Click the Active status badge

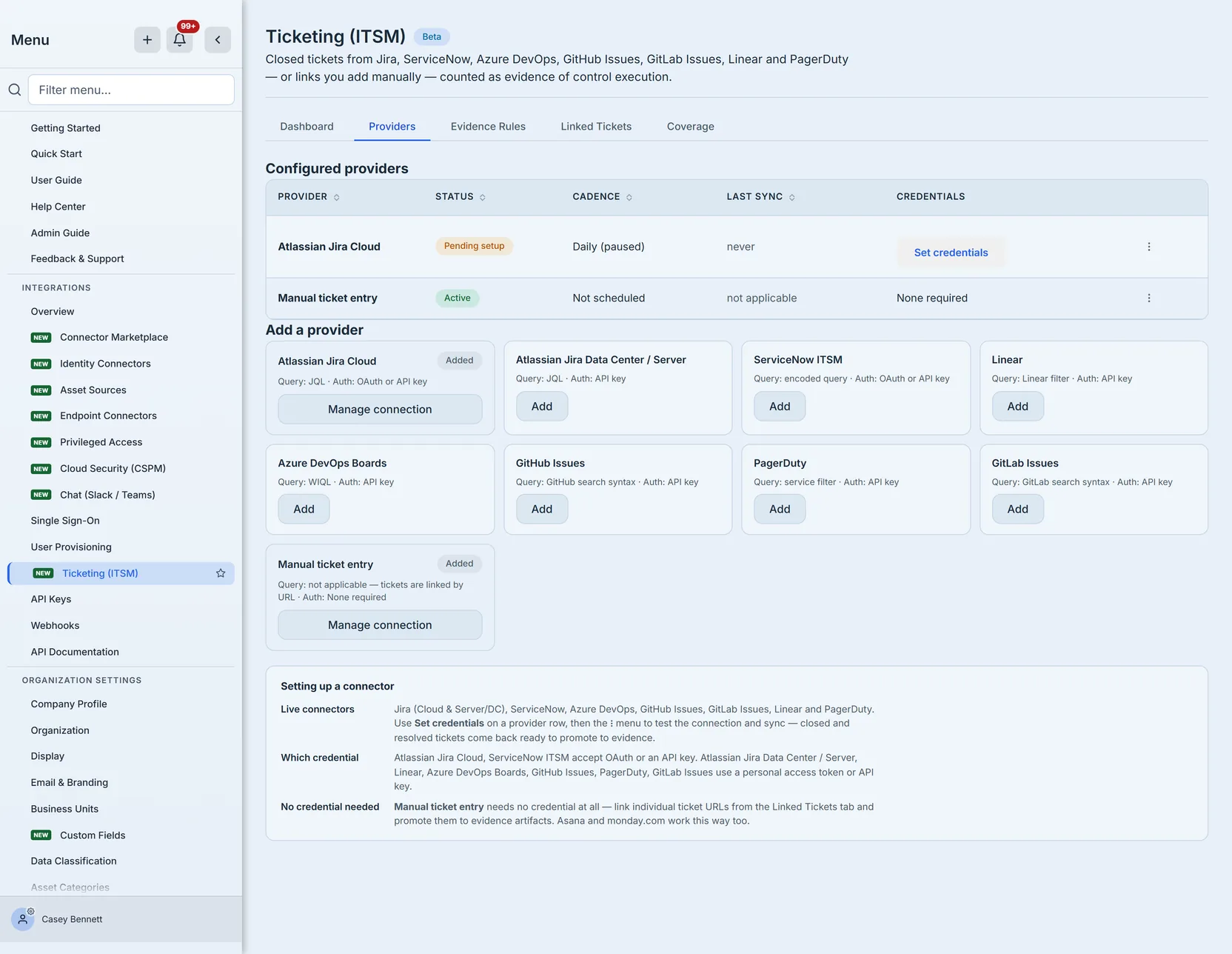tap(458, 298)
